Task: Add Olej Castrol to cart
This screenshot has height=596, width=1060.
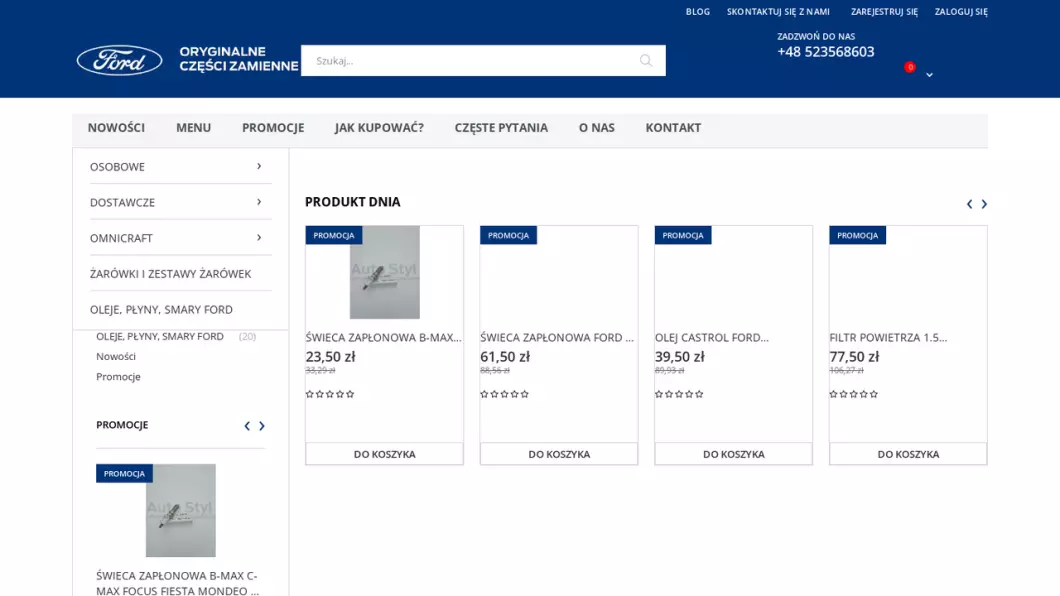Action: coord(733,454)
